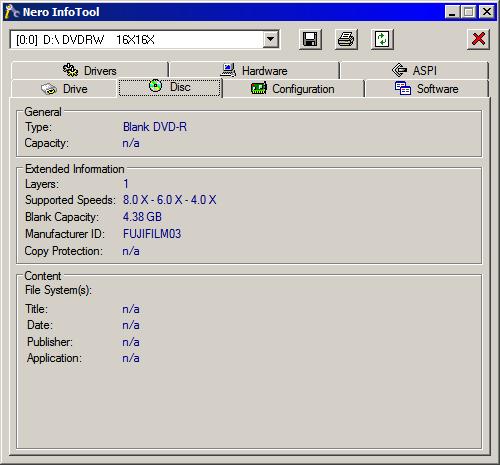The image size is (500, 465).
Task: Click the printer icon
Action: (346, 40)
